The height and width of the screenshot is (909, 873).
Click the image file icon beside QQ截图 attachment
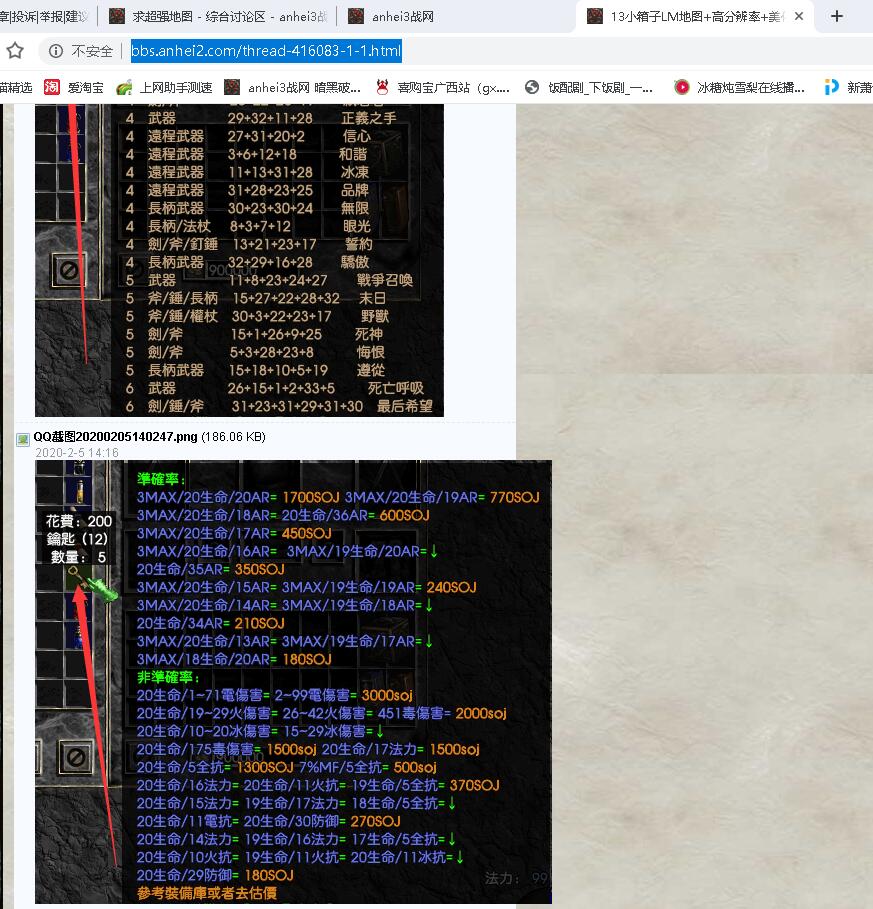point(23,438)
